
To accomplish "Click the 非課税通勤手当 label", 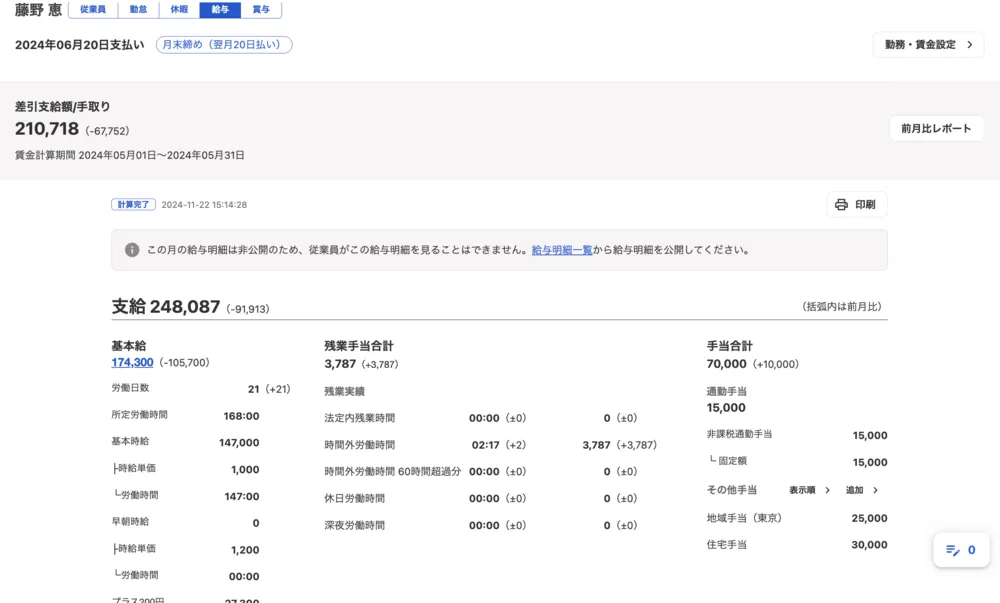I will 739,434.
